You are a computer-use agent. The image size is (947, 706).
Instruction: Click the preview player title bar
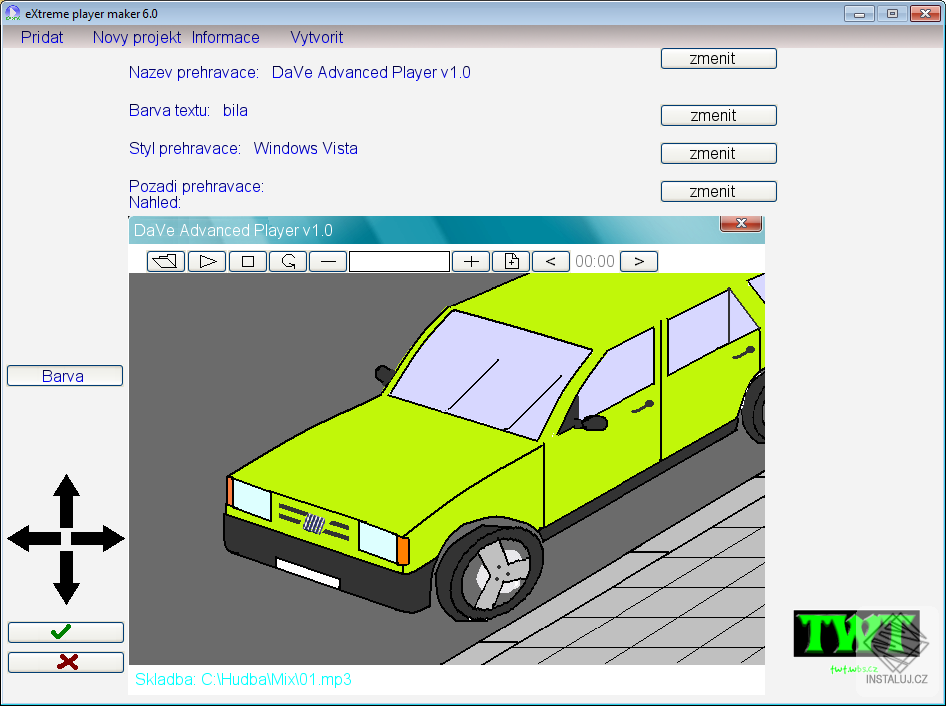tap(447, 230)
